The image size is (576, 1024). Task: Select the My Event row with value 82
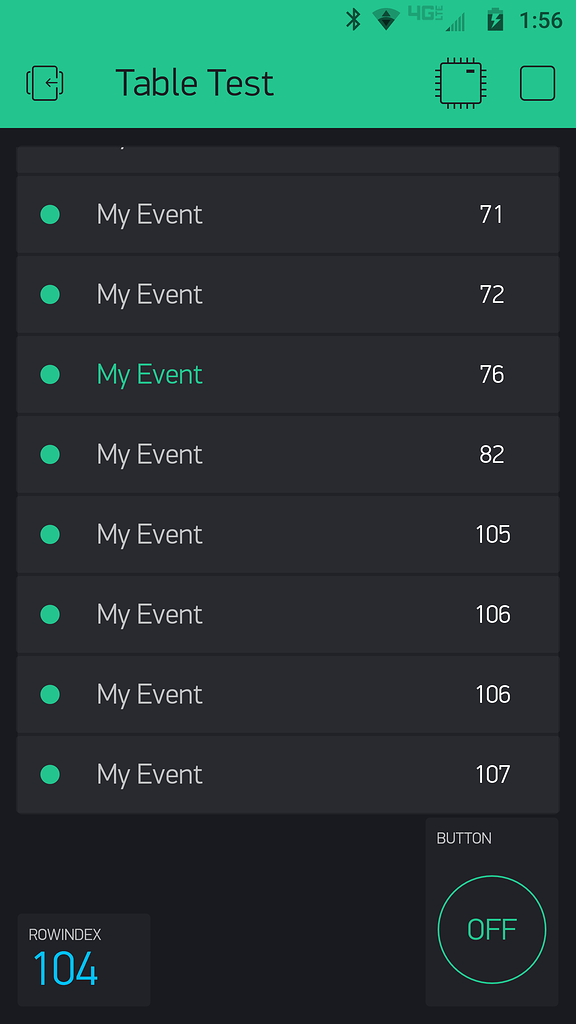coord(288,454)
